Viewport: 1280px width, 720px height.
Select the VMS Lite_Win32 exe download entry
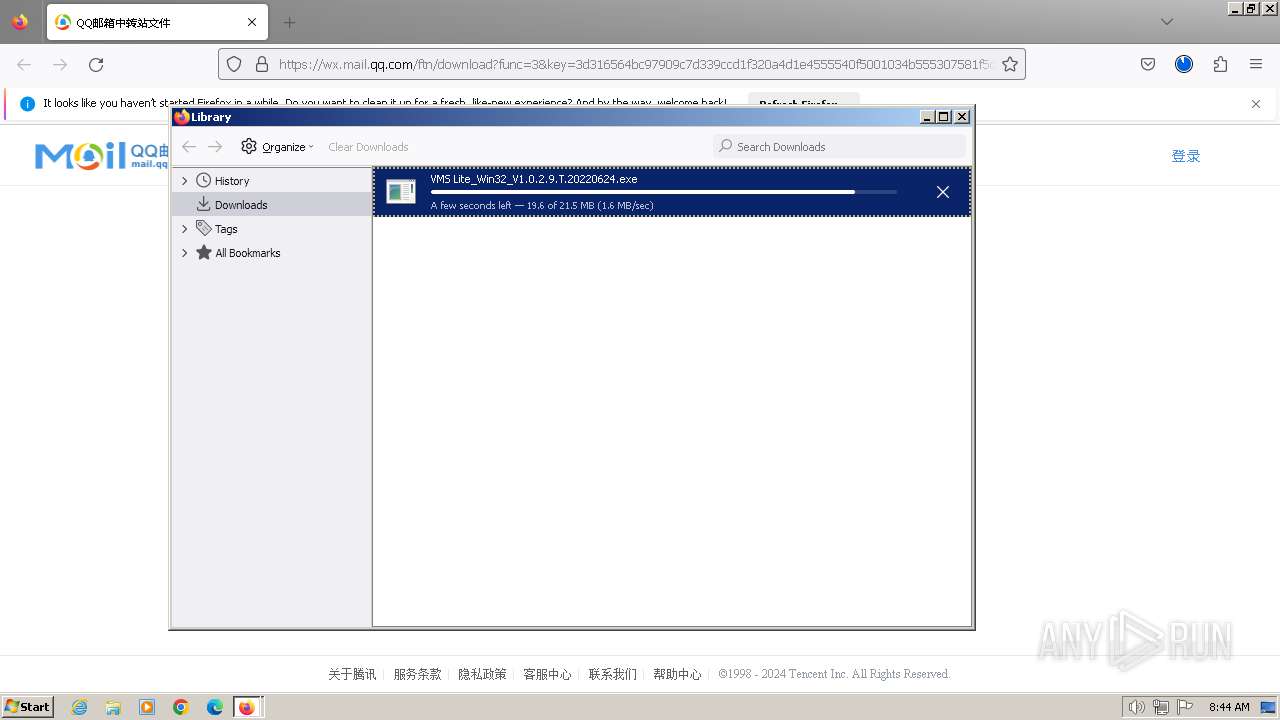click(x=672, y=192)
